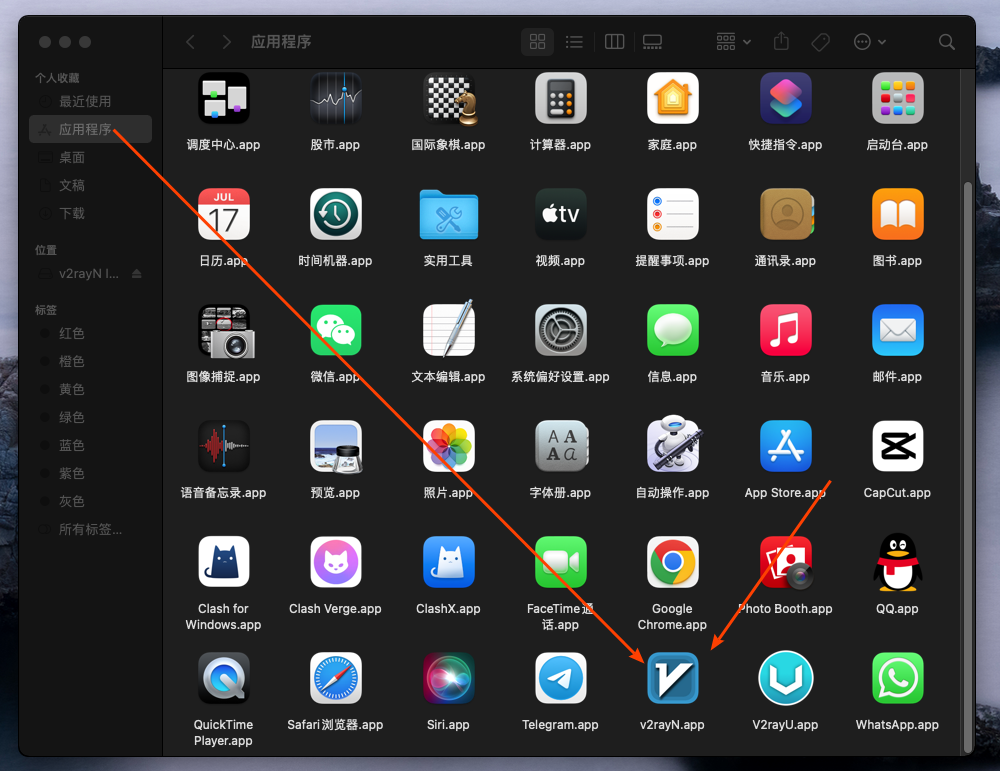Image resolution: width=1000 pixels, height=771 pixels.
Task: Select the CapCut.app icon
Action: 897,446
